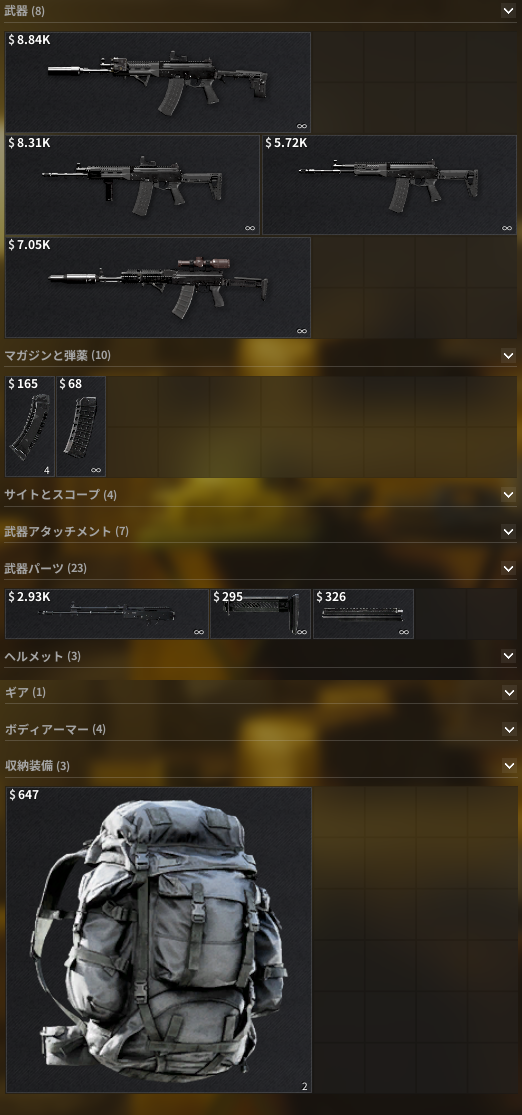
Task: Select the $8.84K suppressed rifle
Action: (158, 82)
